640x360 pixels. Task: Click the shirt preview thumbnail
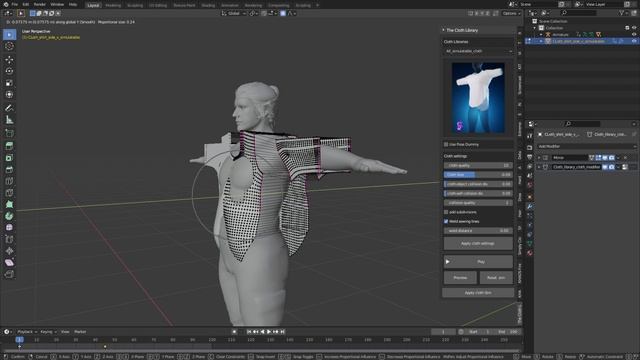click(478, 98)
